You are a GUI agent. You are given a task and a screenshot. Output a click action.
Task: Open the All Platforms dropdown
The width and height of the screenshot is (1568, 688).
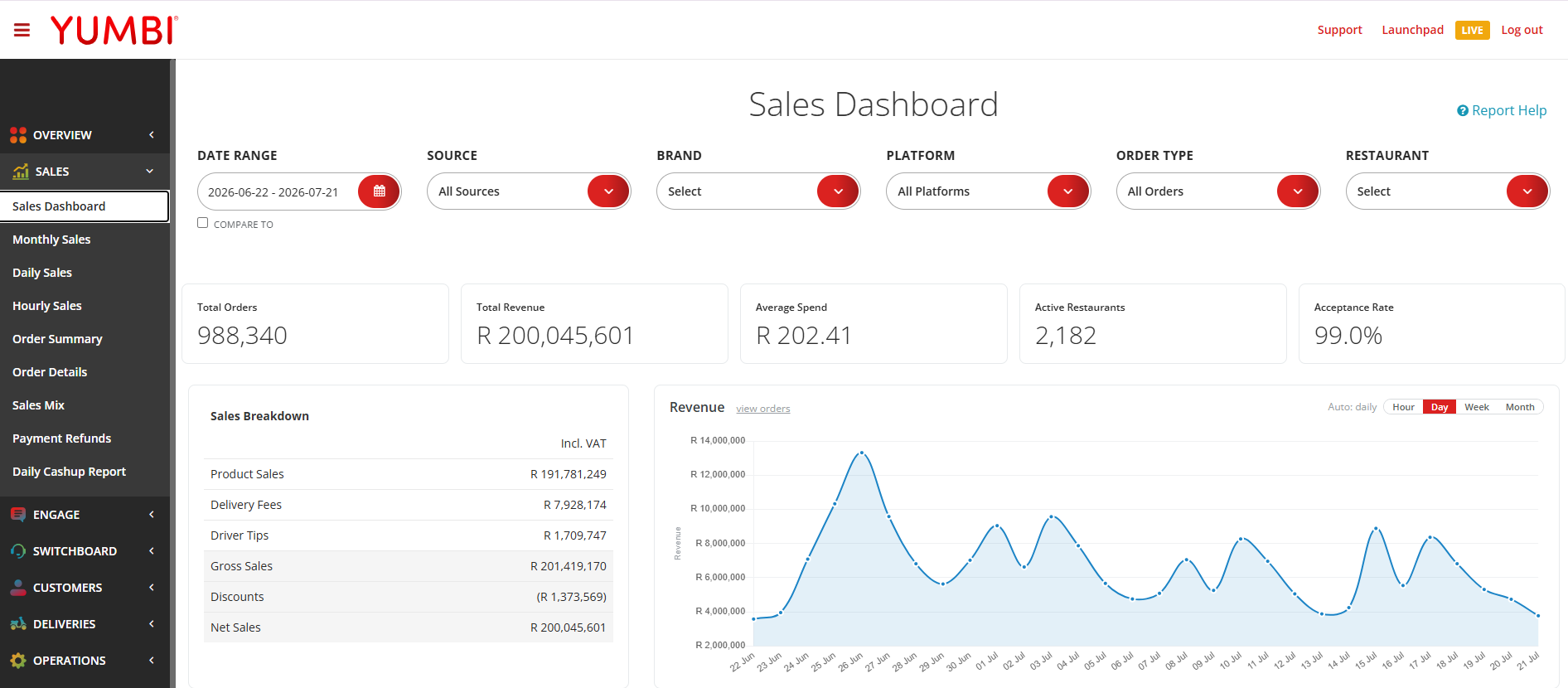(988, 191)
